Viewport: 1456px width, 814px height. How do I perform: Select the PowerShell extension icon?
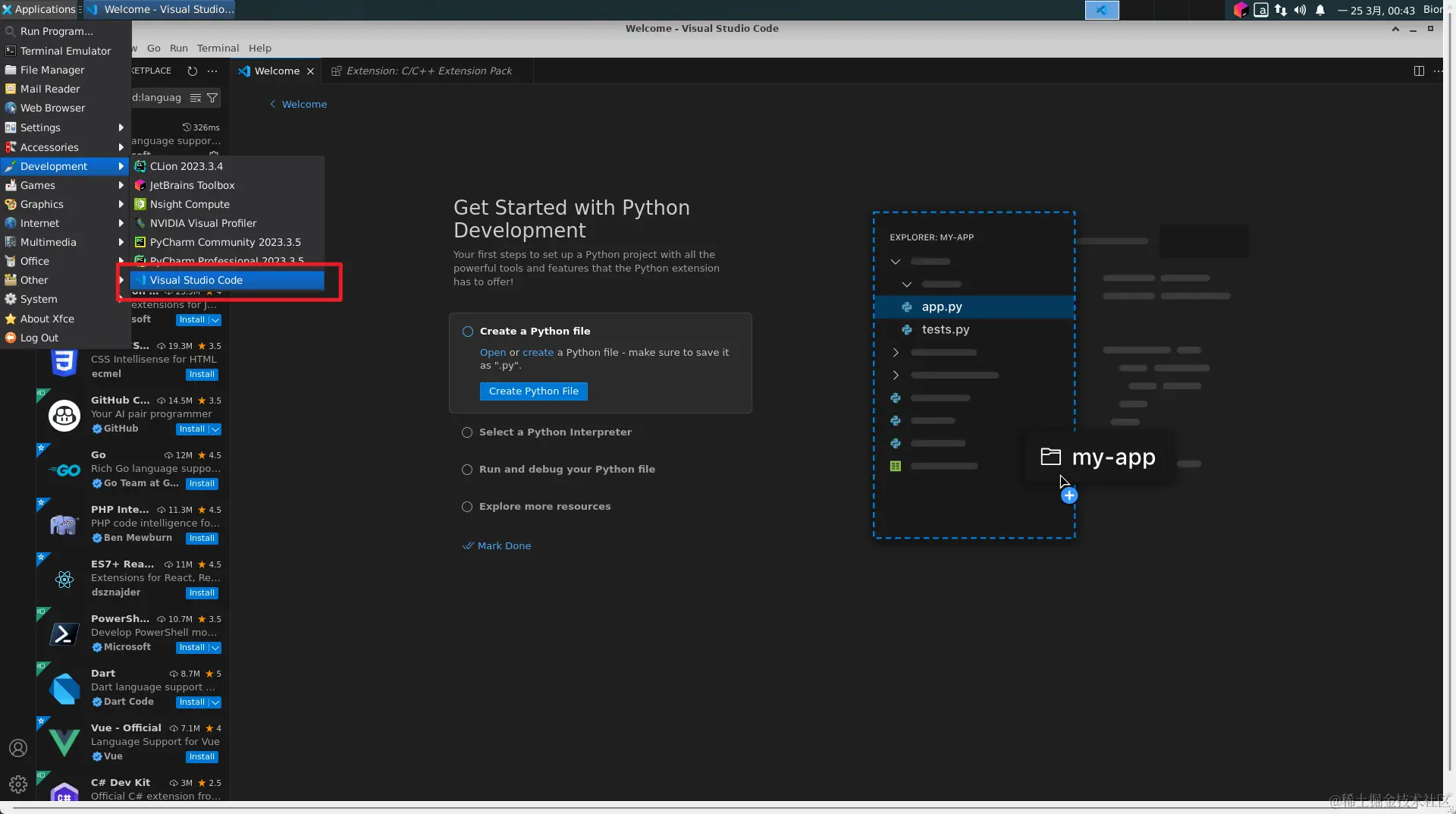click(64, 634)
